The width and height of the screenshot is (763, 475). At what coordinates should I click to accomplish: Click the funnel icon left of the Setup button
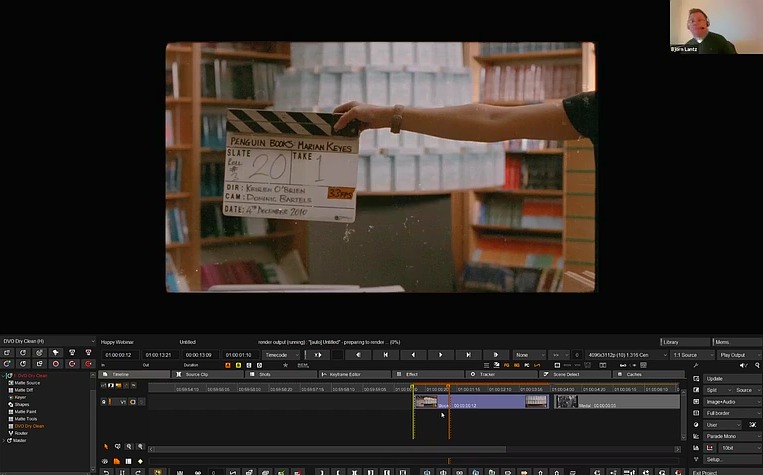tap(696, 459)
